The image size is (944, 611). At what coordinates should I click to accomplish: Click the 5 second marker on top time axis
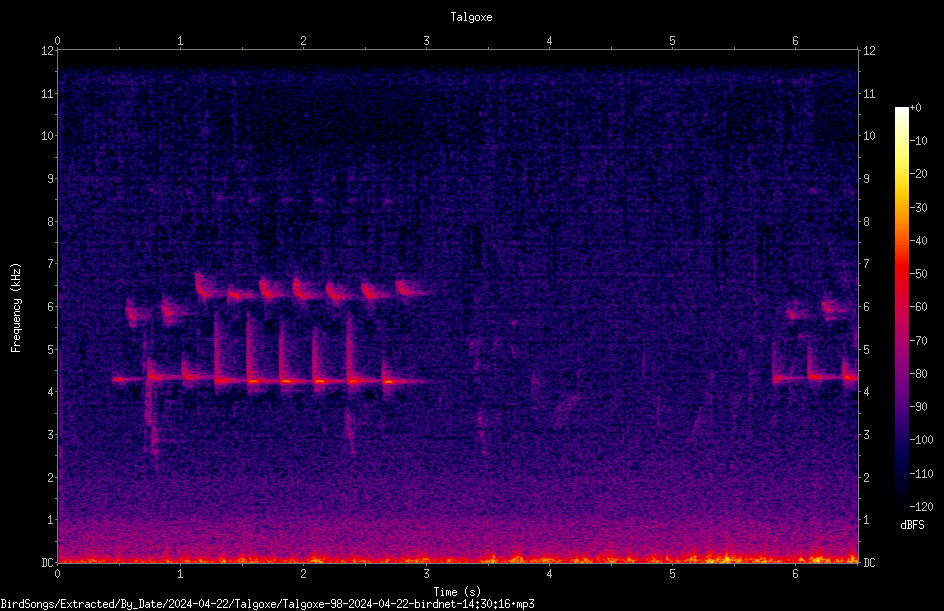point(672,41)
